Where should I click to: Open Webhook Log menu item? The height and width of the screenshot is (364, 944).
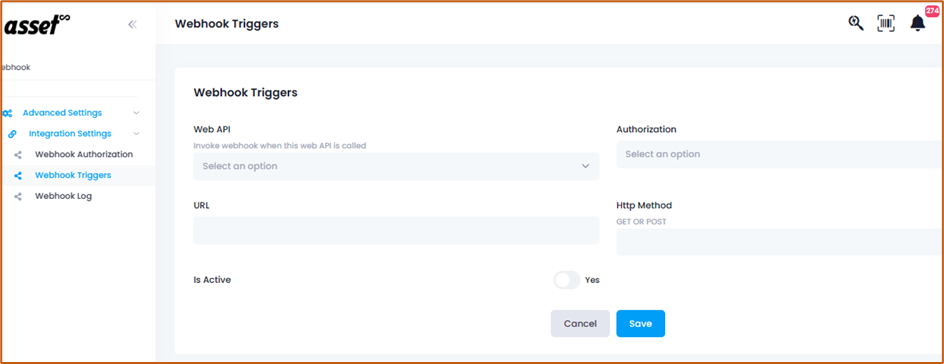(x=63, y=196)
